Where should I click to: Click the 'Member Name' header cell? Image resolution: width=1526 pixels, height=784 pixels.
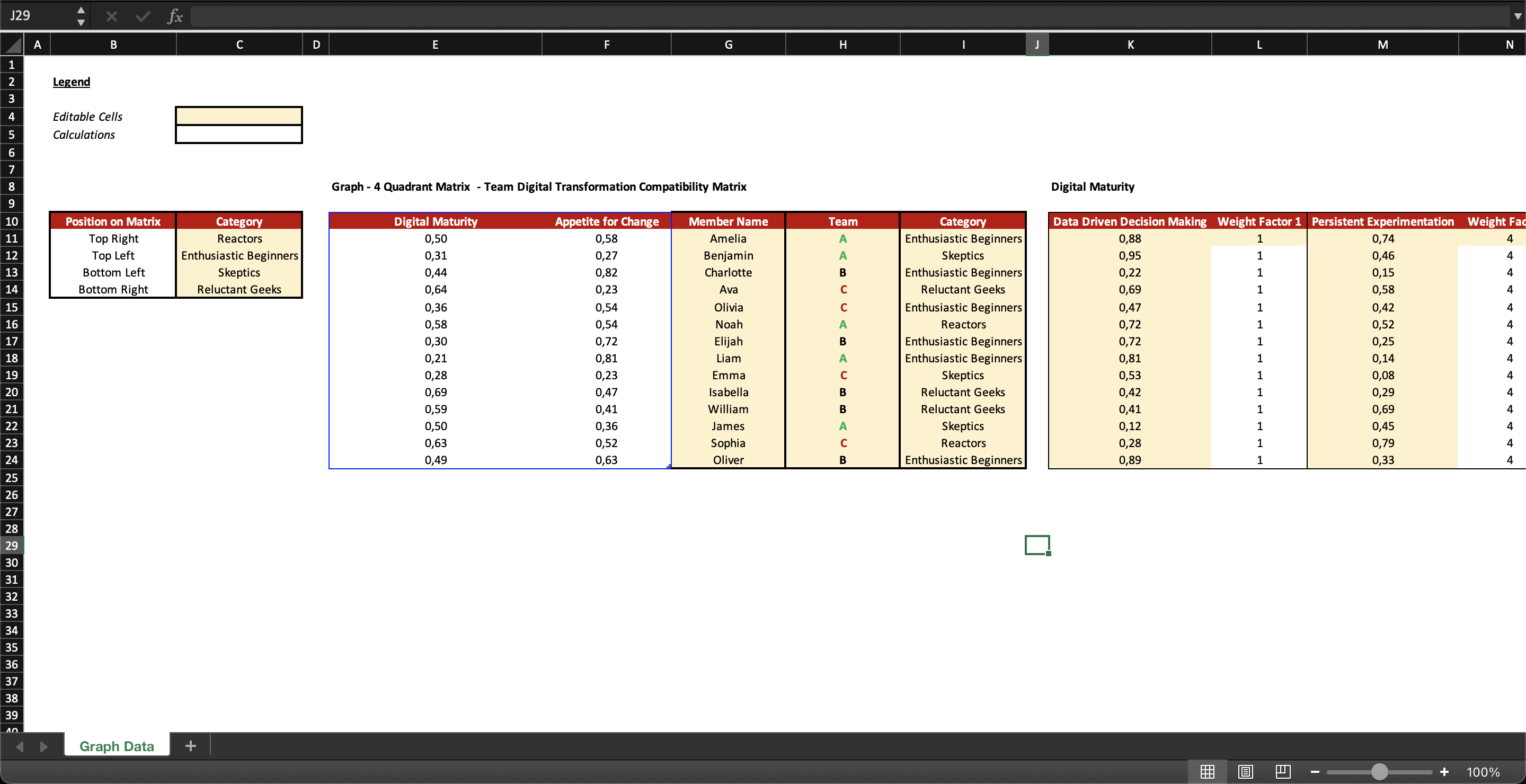[x=728, y=221]
